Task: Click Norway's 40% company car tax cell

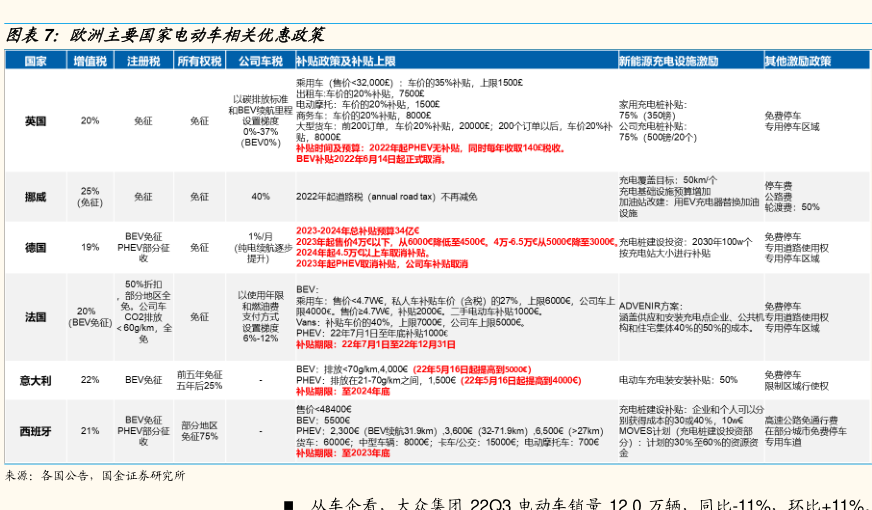Action: click(260, 196)
